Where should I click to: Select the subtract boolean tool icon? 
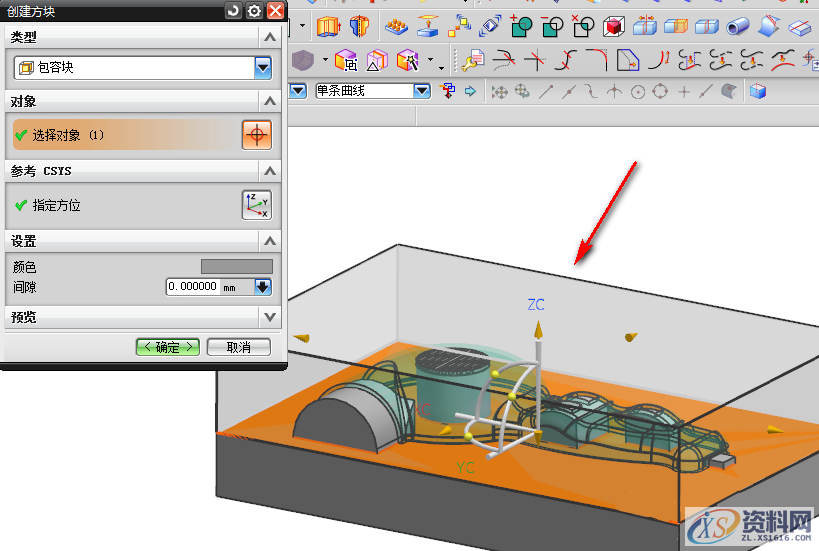coord(551,26)
